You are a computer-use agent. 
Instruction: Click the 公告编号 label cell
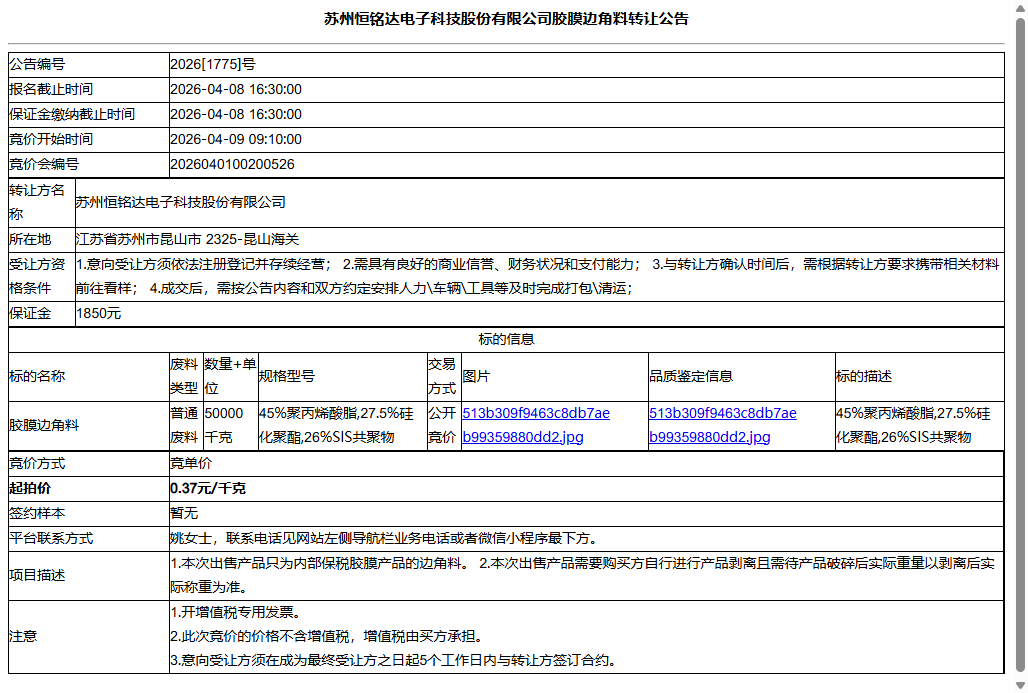point(89,64)
